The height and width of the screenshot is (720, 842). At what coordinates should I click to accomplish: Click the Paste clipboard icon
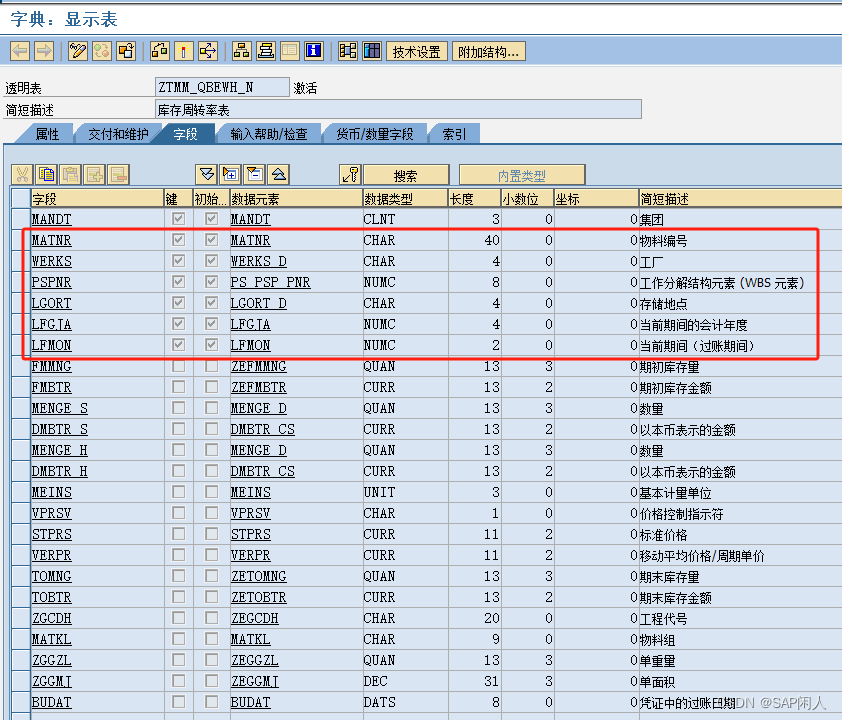pos(70,175)
